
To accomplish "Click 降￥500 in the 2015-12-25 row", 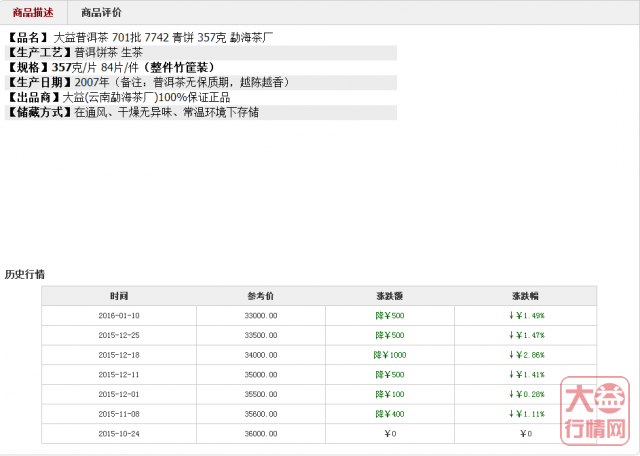I will coord(390,335).
